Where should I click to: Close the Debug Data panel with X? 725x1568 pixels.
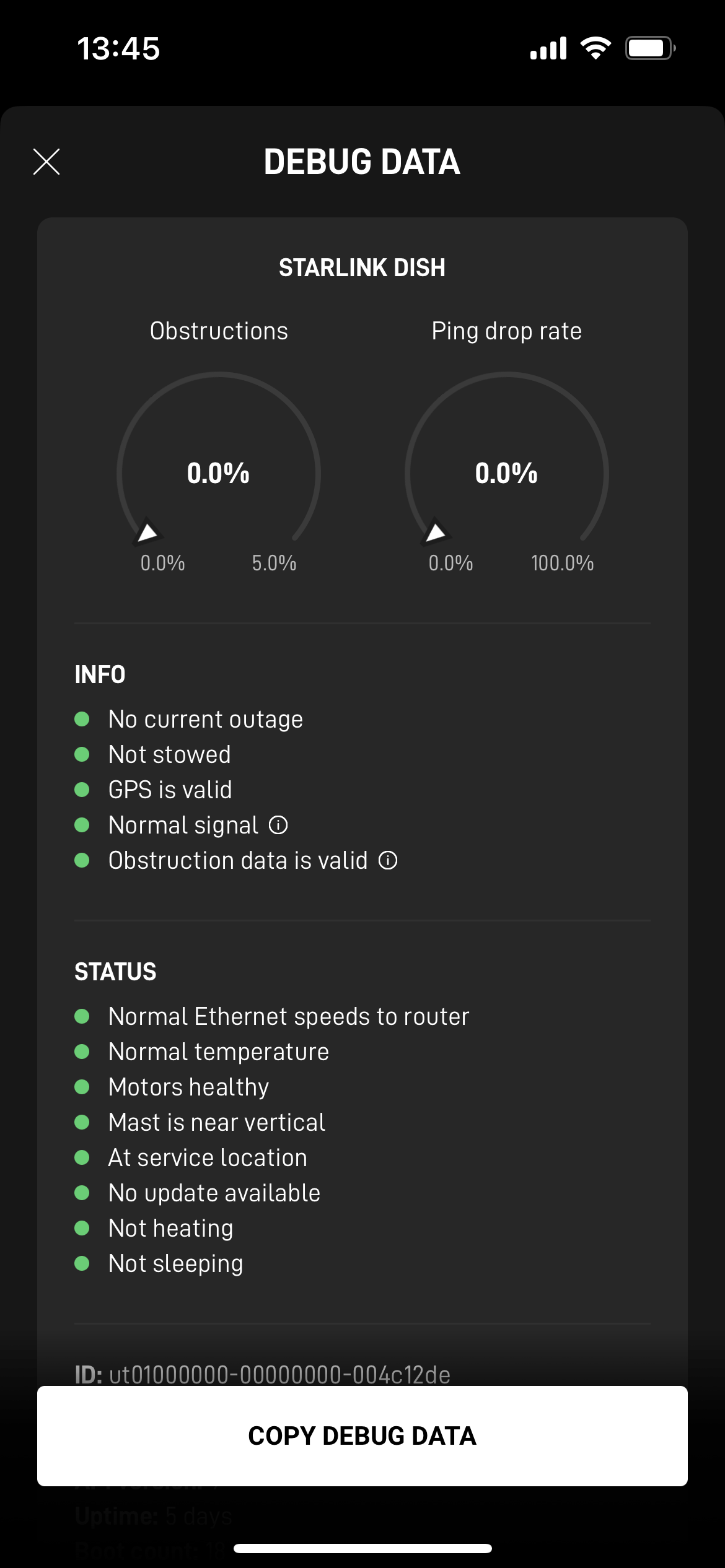click(46, 162)
